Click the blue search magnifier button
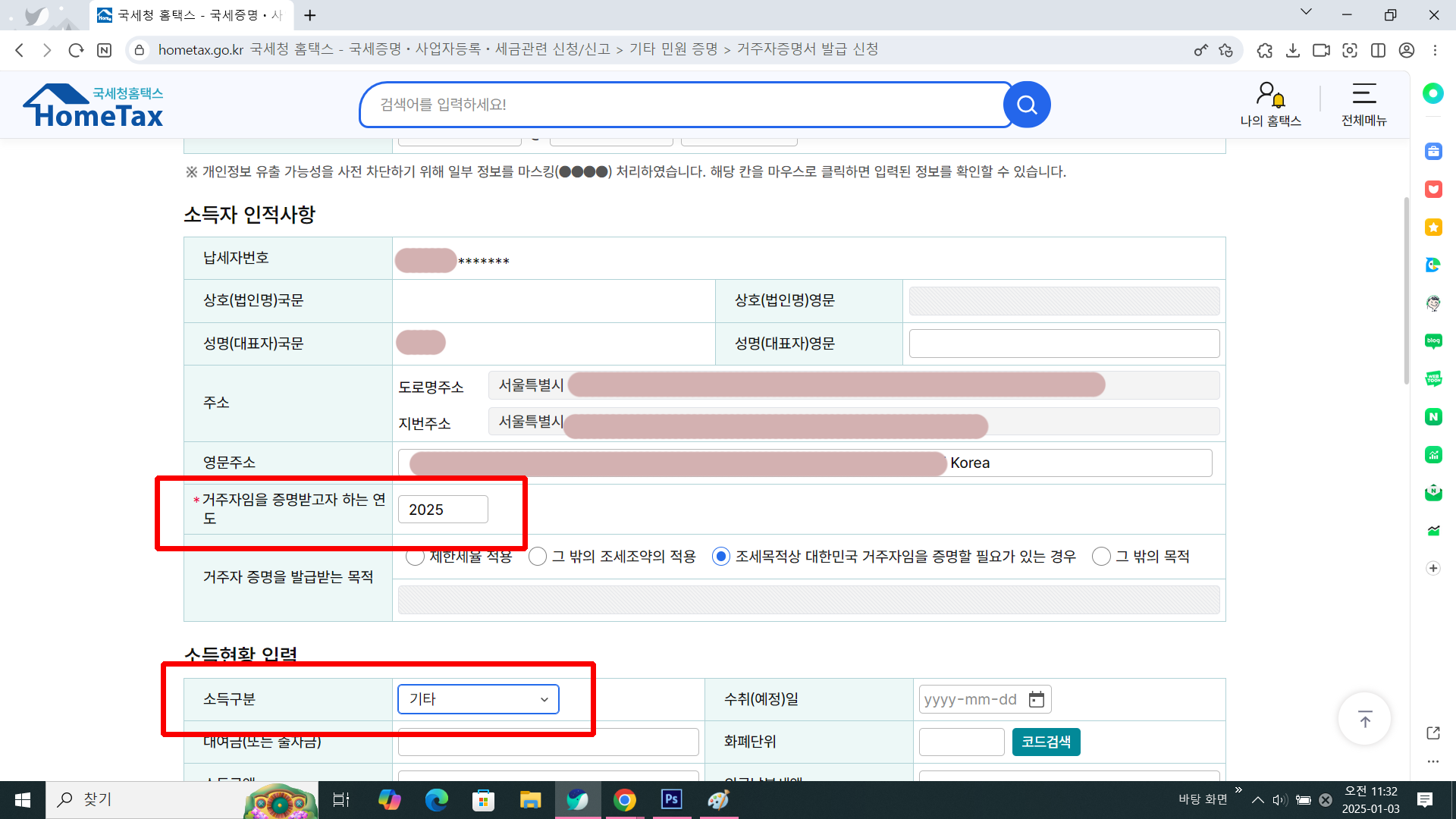The height and width of the screenshot is (819, 1456). 1027,105
